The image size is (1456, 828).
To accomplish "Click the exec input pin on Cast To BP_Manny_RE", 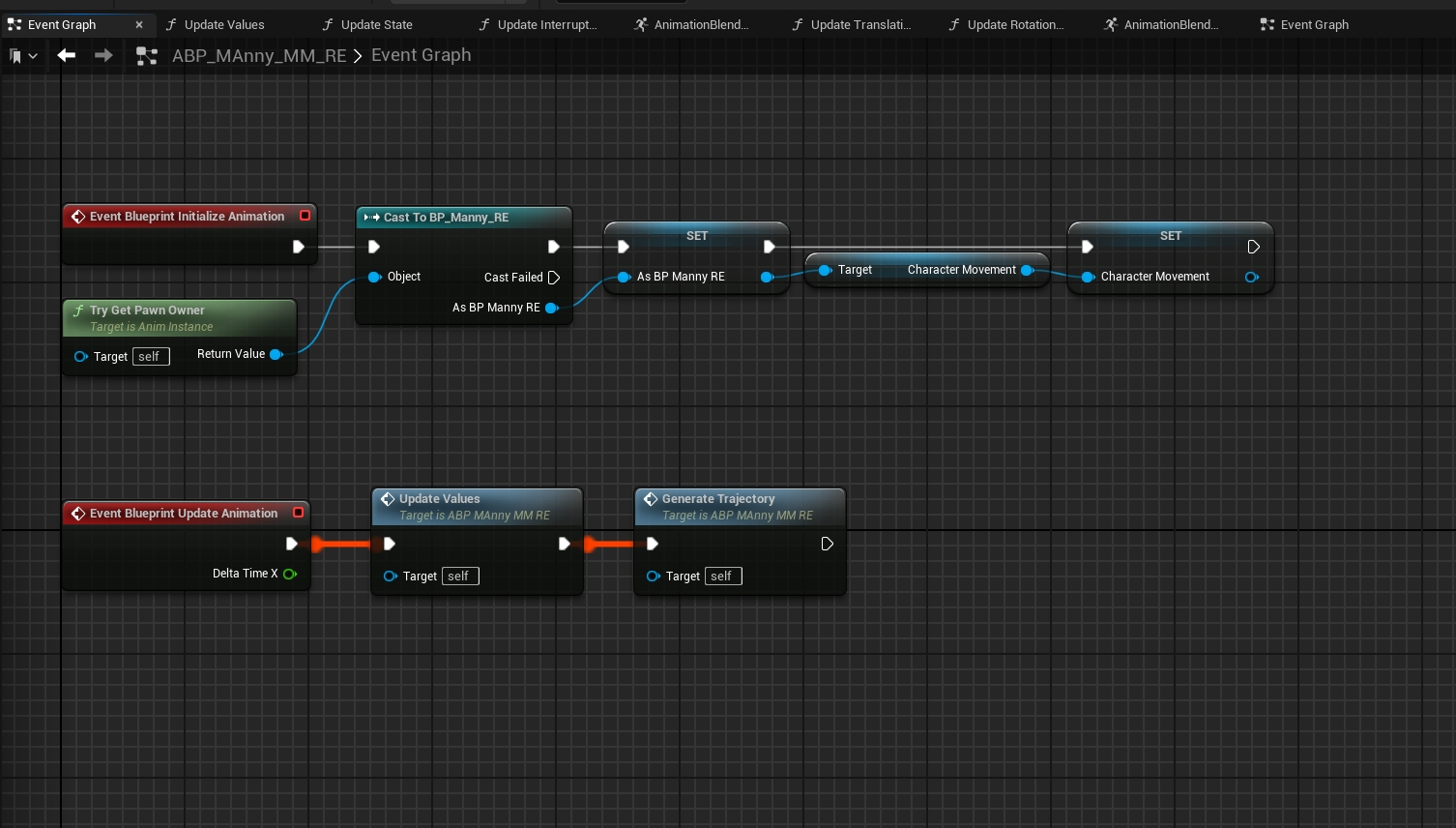I will click(374, 247).
